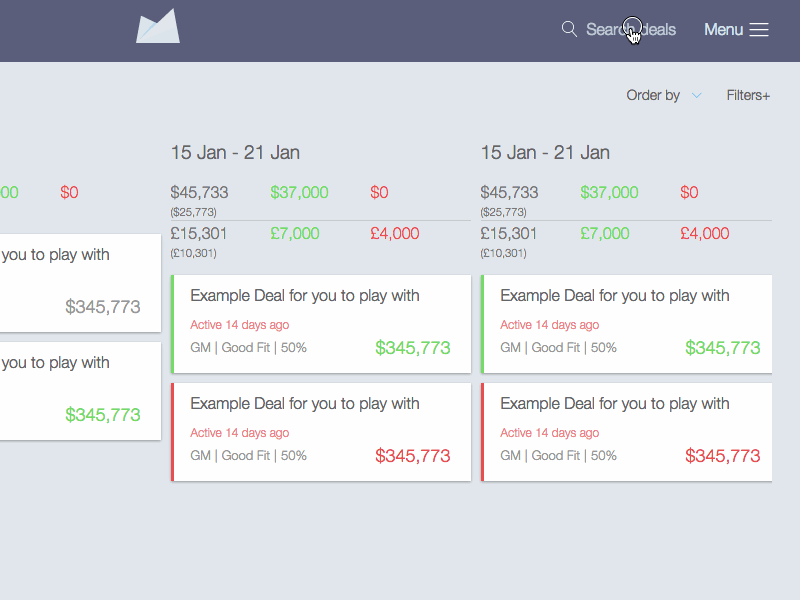Open the Filters+ options
The width and height of the screenshot is (800, 600).
pos(748,95)
